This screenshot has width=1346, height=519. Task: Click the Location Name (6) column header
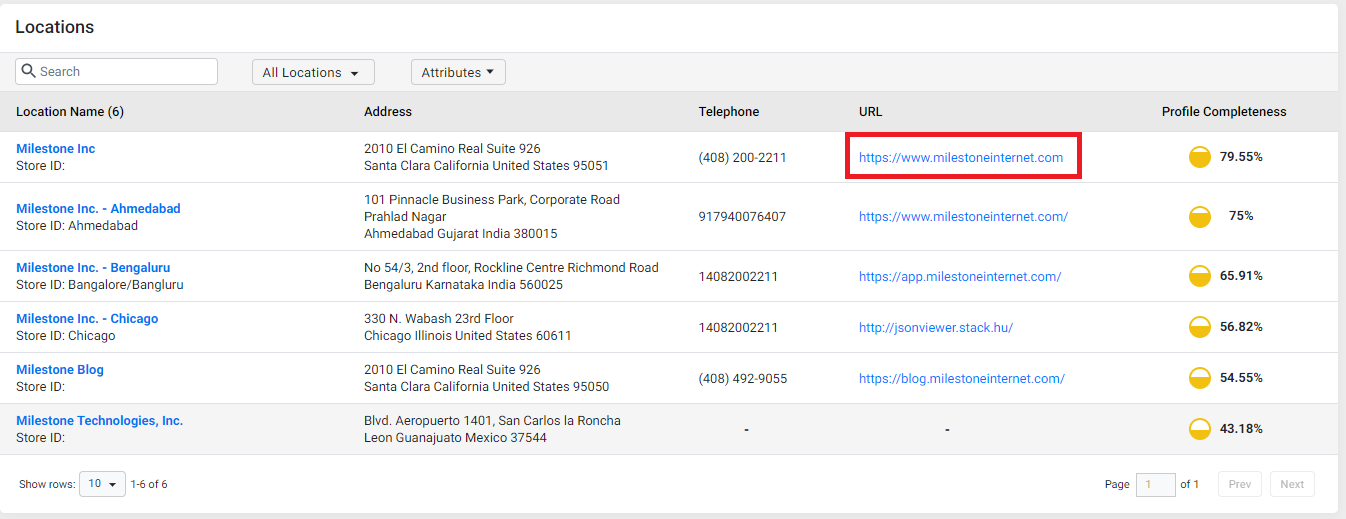(x=70, y=112)
